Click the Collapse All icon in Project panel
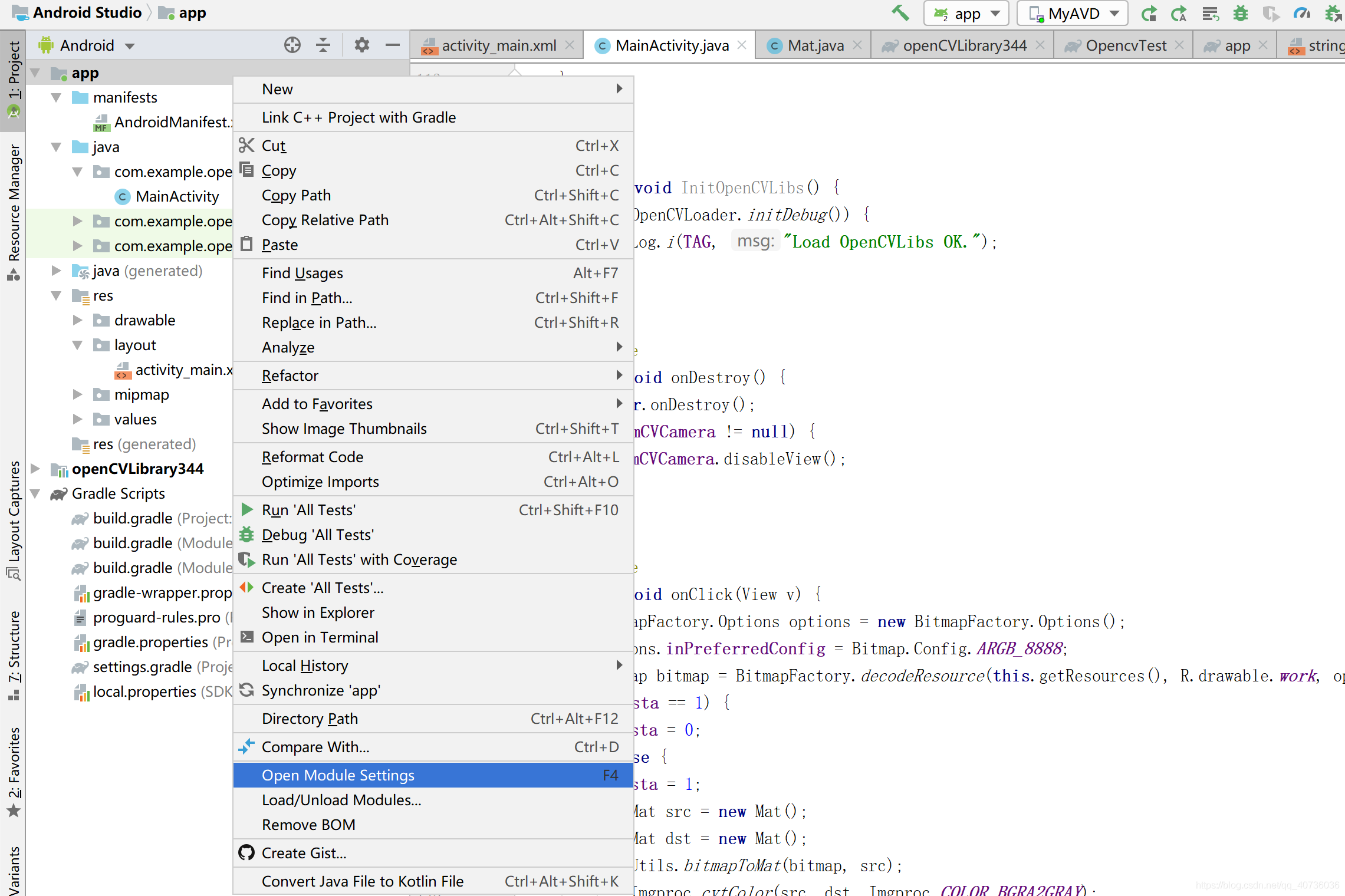 [323, 45]
